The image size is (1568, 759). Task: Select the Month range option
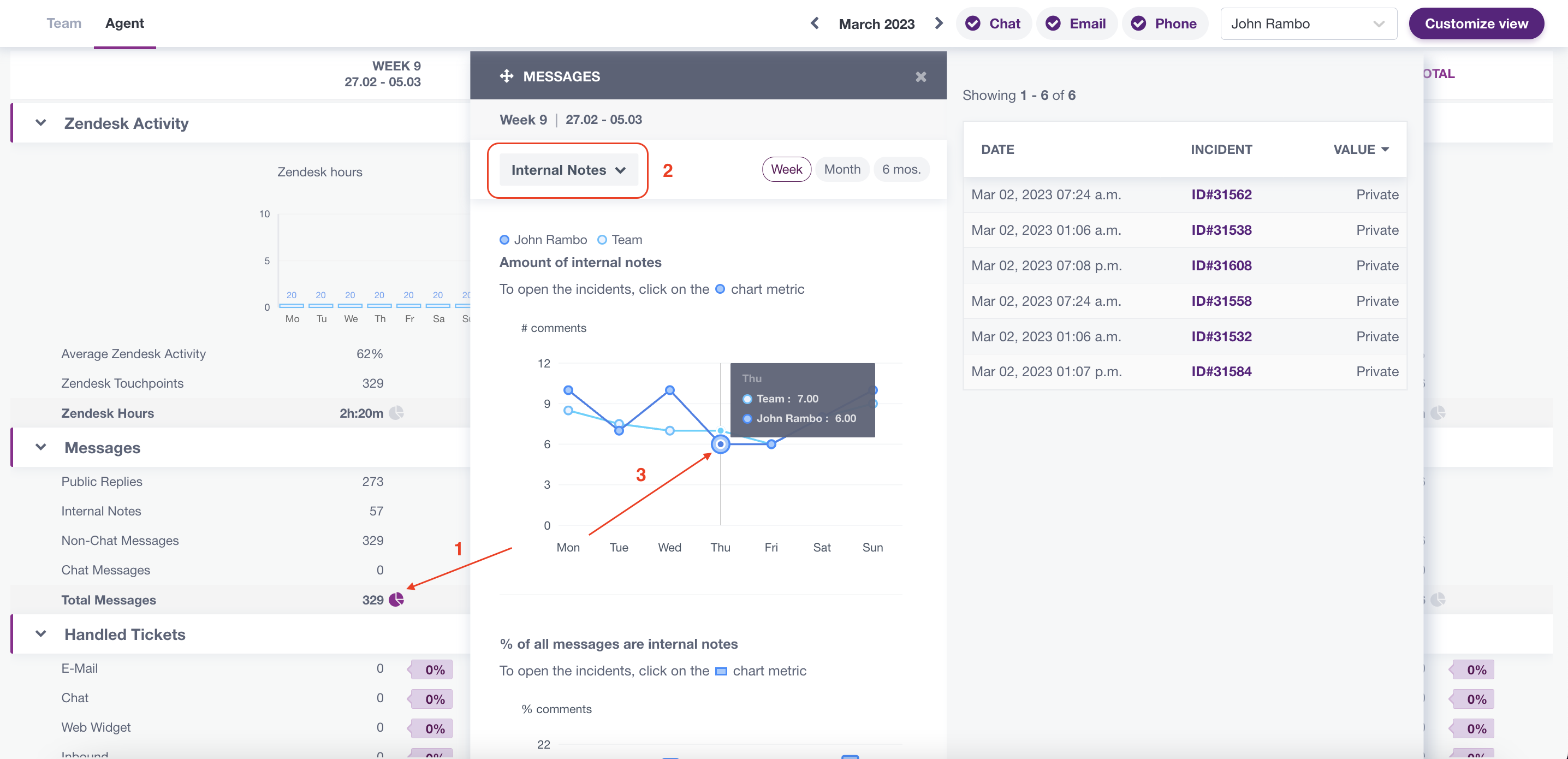pos(842,169)
